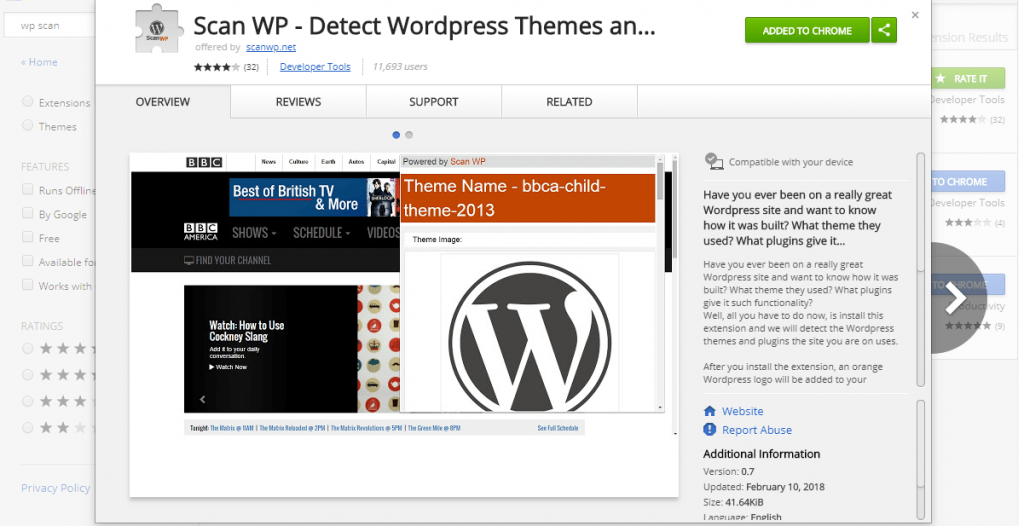Switch to the SUPPORT tab

(x=434, y=102)
